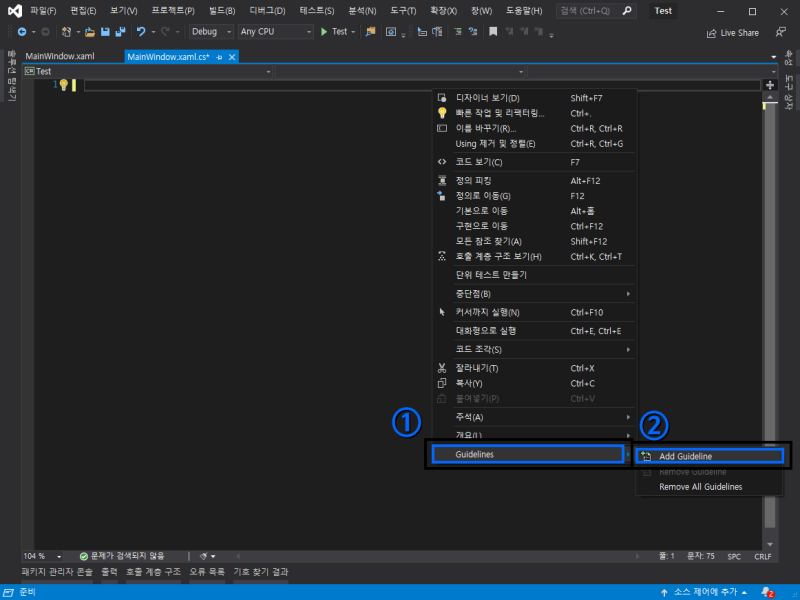Click the Open File folder icon
This screenshot has height=600, width=800.
90,32
